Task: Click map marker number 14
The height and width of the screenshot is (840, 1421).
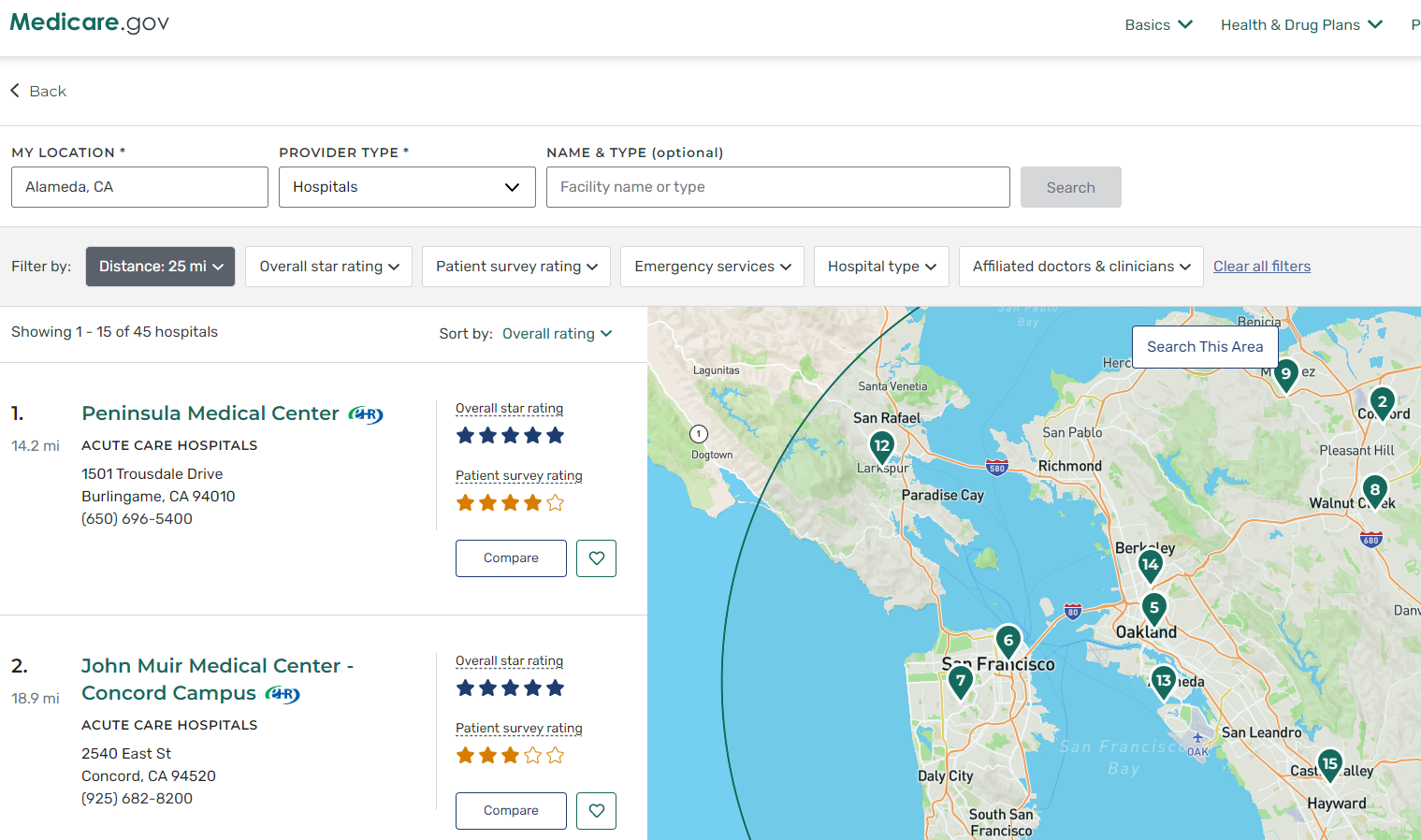Action: click(x=1151, y=565)
